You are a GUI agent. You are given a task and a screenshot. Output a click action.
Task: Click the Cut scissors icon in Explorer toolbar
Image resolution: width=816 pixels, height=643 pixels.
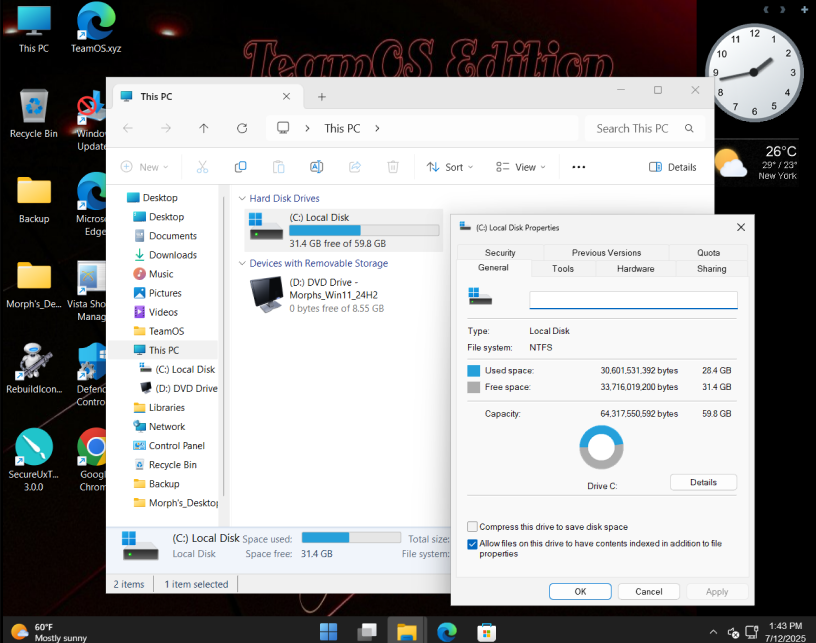pos(202,167)
